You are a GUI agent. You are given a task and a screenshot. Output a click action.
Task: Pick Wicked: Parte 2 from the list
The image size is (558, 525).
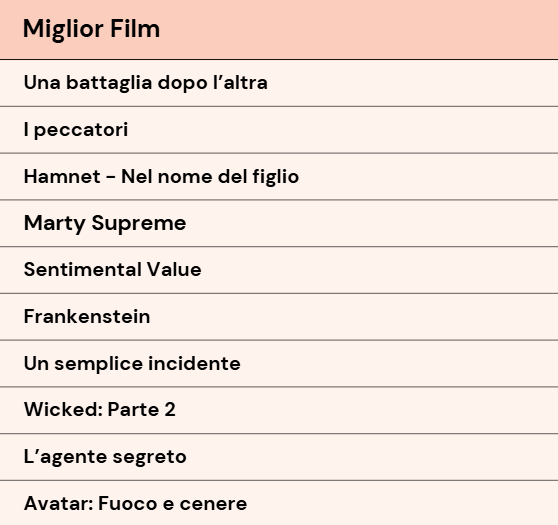[279, 410]
